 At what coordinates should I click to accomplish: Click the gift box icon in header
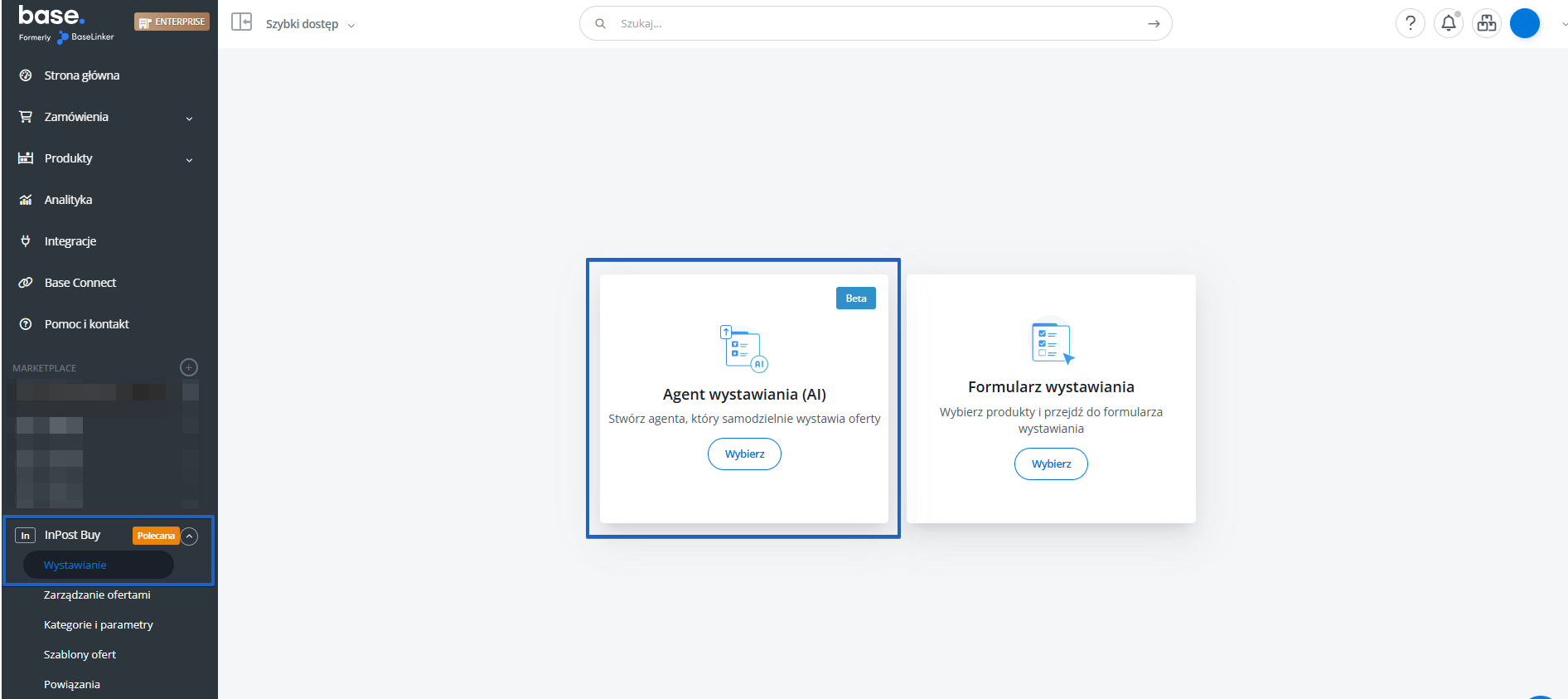click(1486, 24)
